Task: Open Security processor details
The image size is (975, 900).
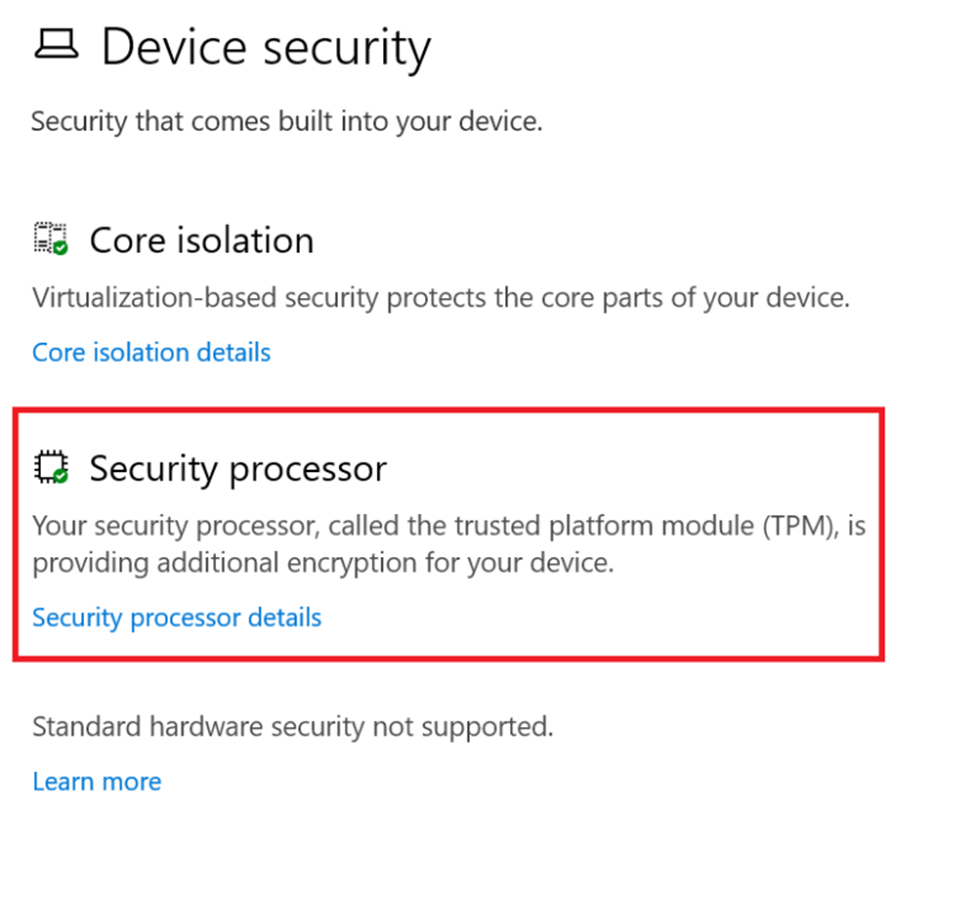Action: point(177,617)
